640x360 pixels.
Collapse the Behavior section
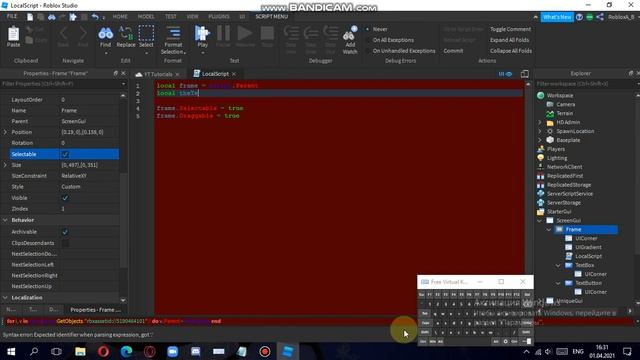[x=5, y=220]
